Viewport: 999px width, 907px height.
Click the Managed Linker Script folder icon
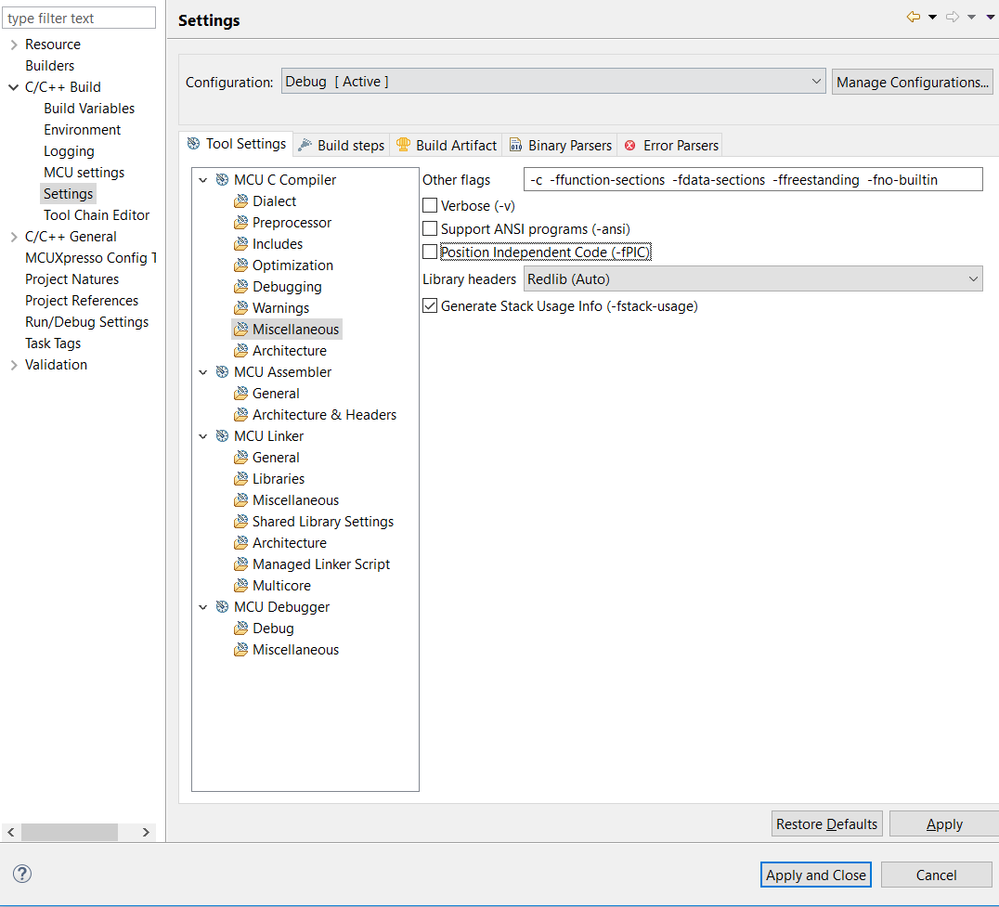tap(241, 564)
